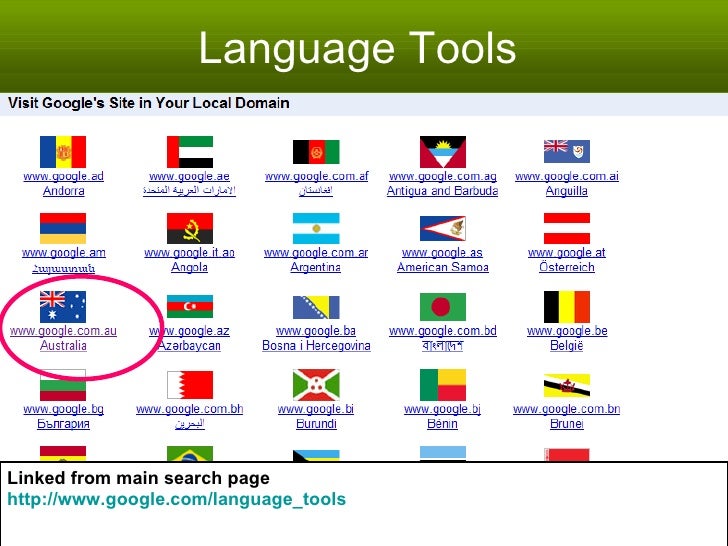This screenshot has height=546, width=728.
Task: Click the American Samoa flag
Action: point(442,228)
